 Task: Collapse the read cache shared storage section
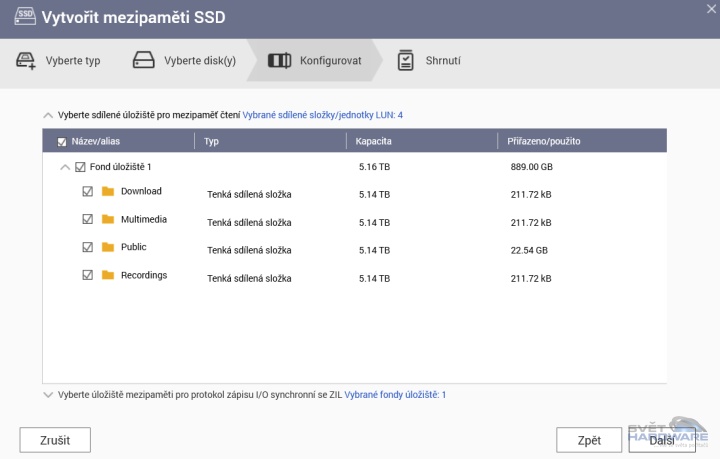(x=48, y=115)
